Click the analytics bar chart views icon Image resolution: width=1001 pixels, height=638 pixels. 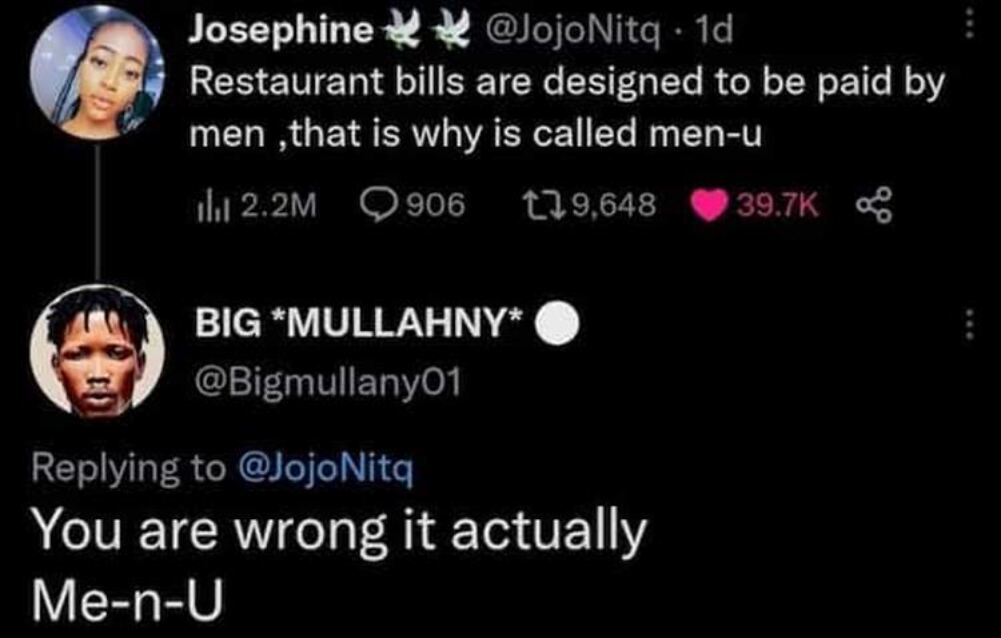(211, 206)
